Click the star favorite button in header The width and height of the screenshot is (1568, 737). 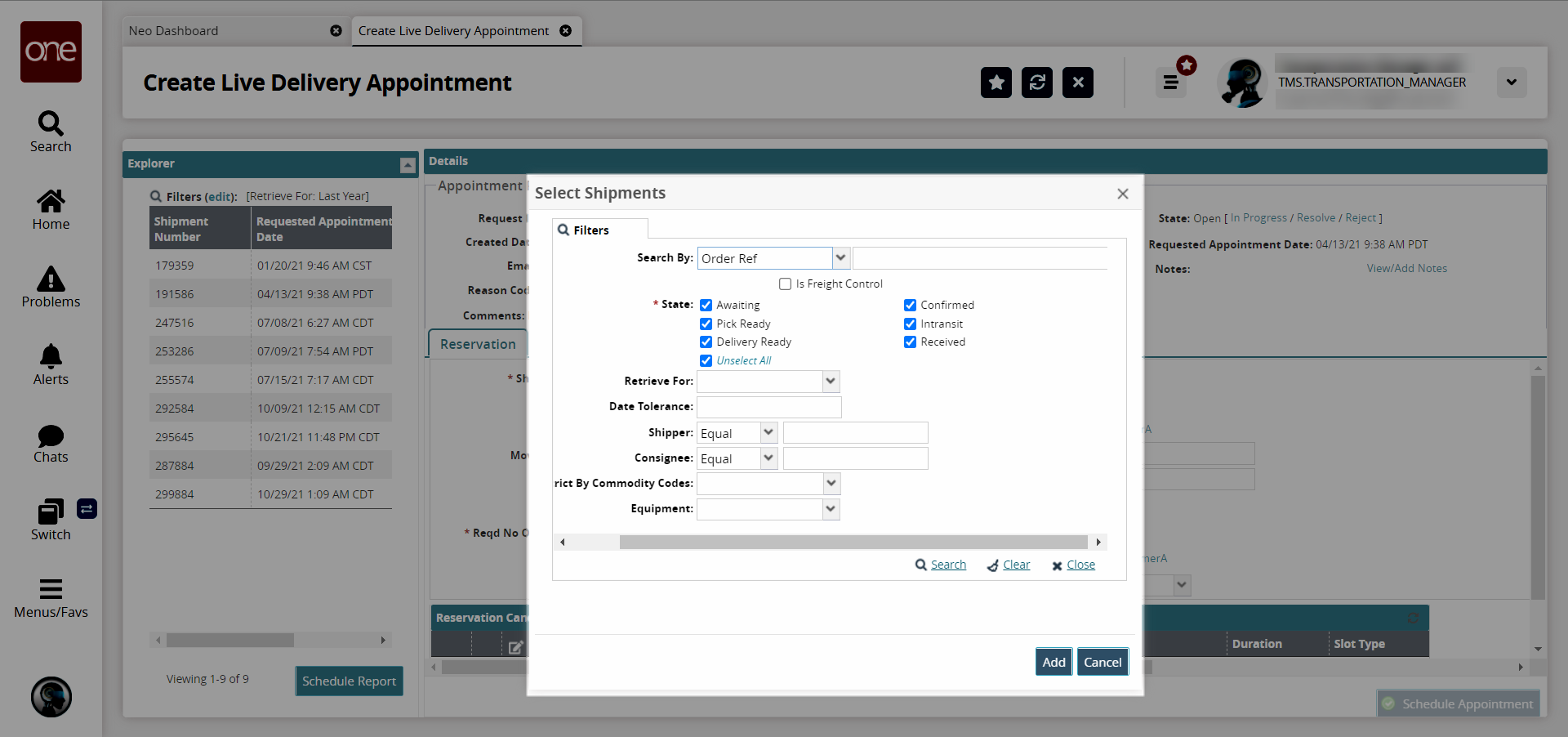pos(996,83)
